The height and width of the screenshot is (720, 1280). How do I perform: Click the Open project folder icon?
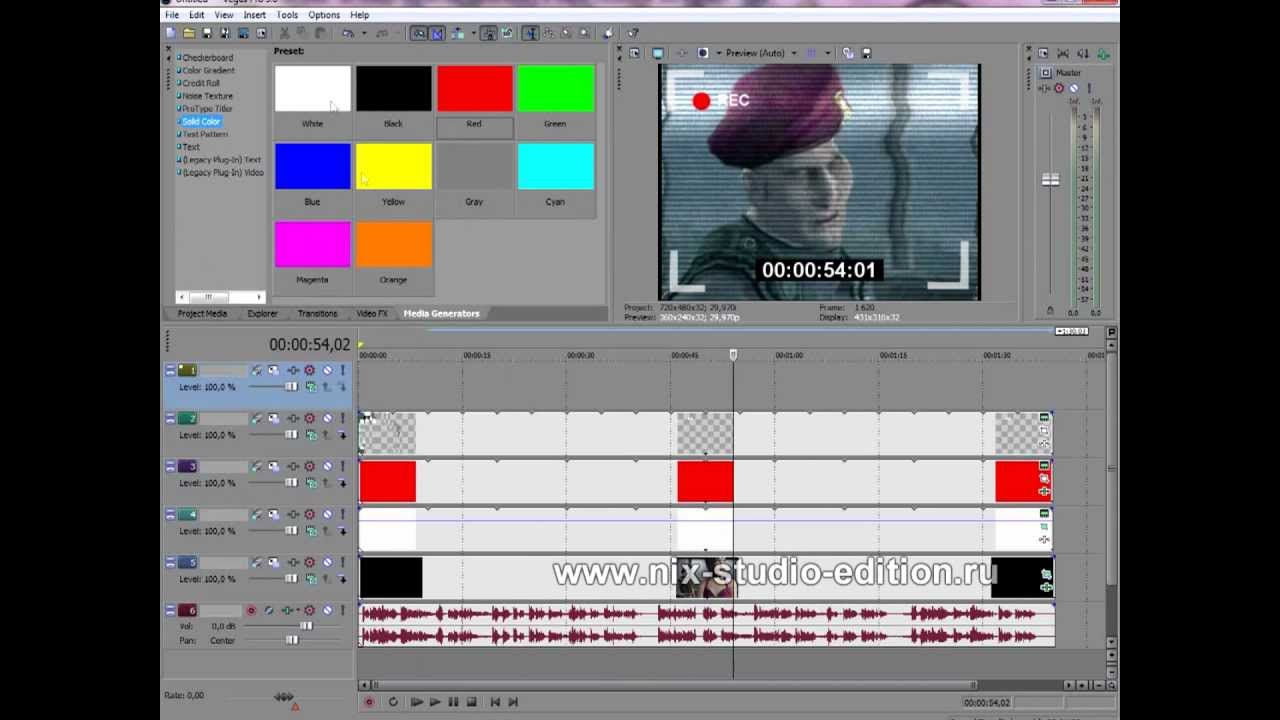[x=189, y=33]
